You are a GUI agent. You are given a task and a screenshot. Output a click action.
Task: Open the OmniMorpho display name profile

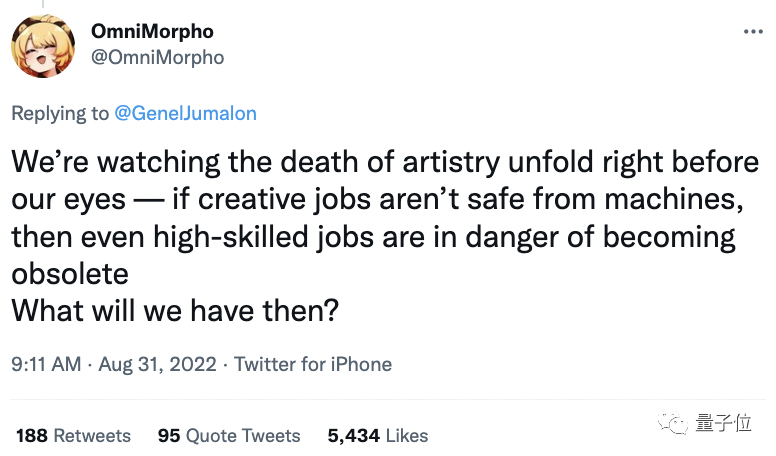tap(152, 32)
